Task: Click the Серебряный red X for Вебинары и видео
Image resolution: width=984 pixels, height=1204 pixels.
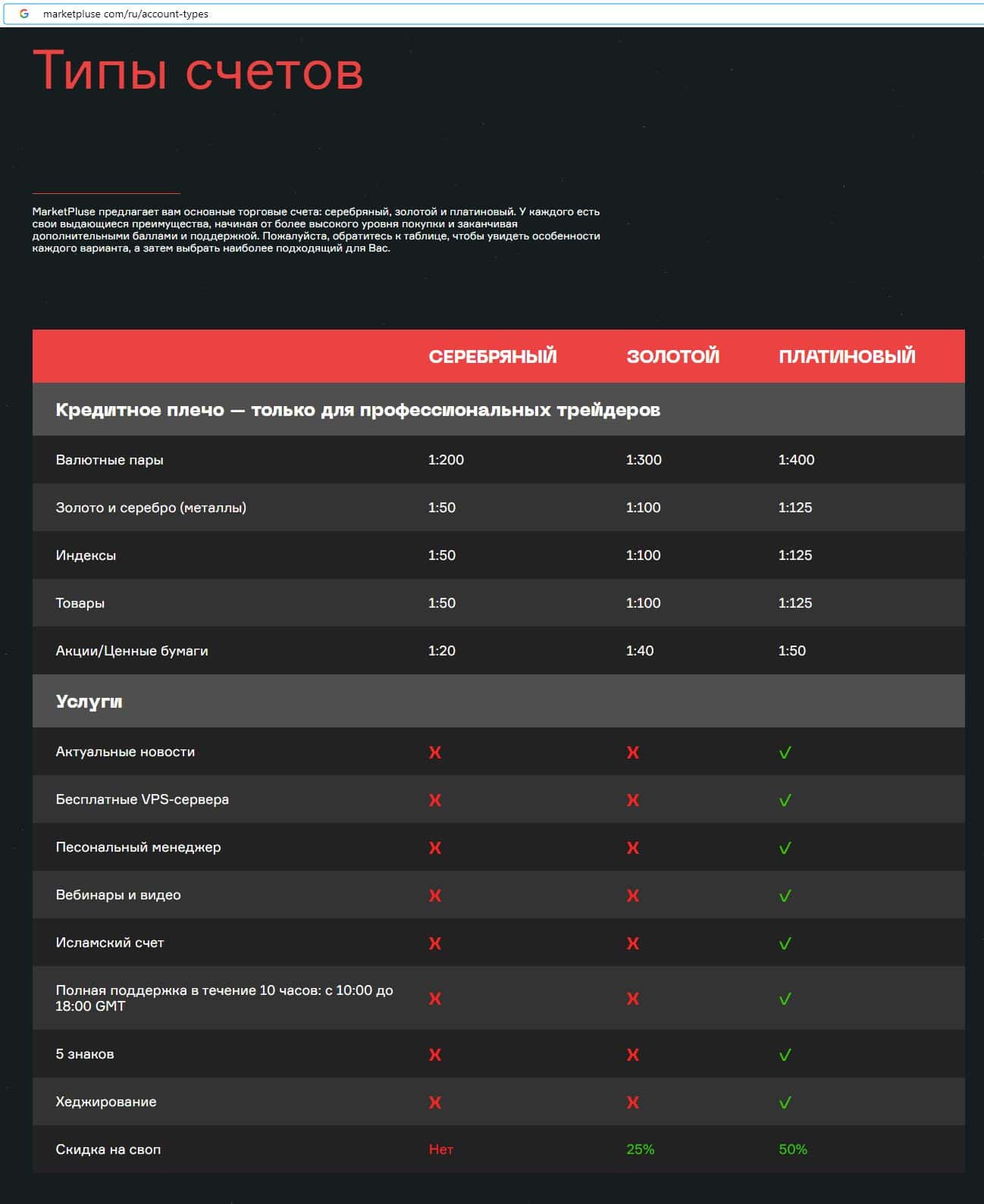Action: (x=435, y=896)
